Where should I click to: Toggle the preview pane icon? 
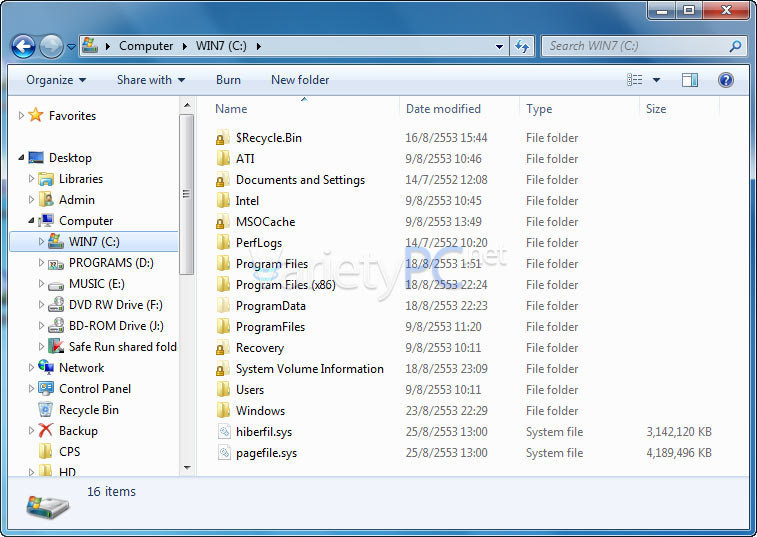tap(690, 80)
